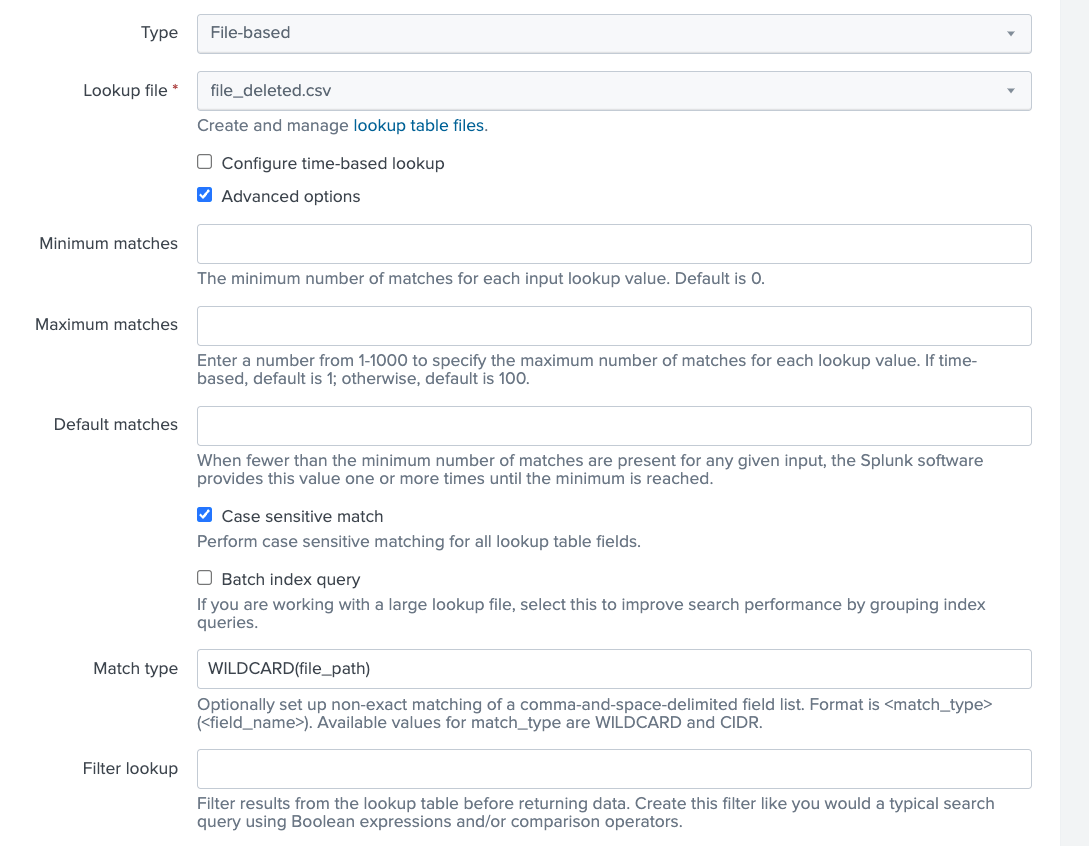
Task: Click the Minimum matches input field
Action: 614,243
